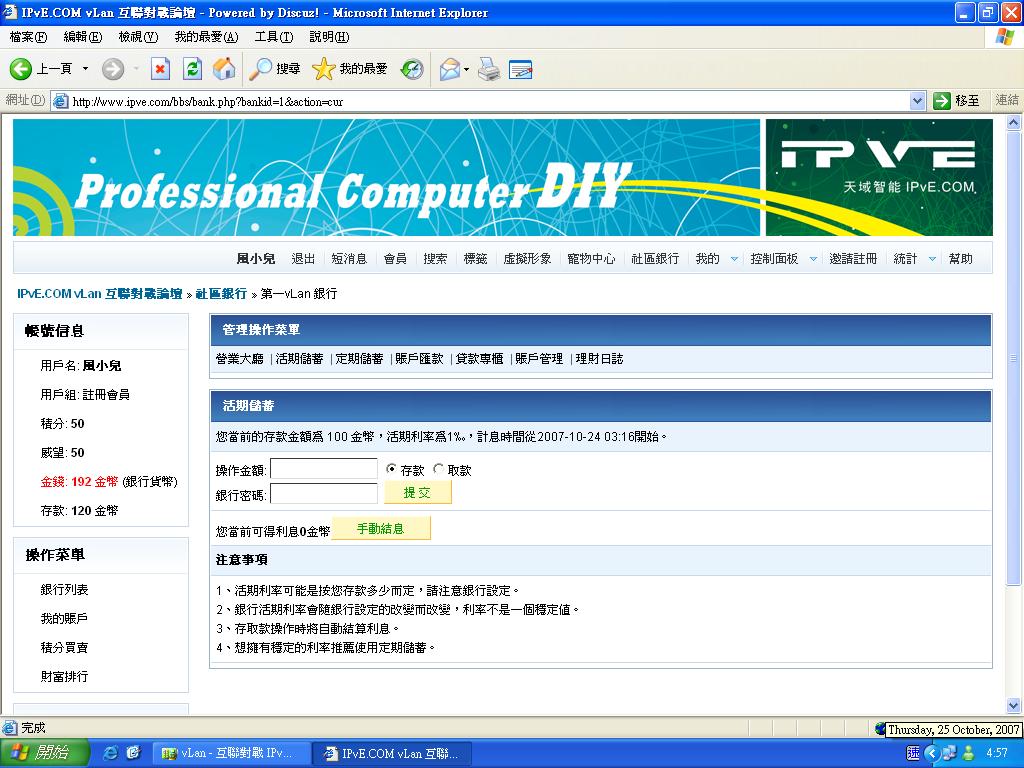This screenshot has width=1024, height=768.
Task: Open 定期儲蓄 in management menu
Action: point(359,359)
